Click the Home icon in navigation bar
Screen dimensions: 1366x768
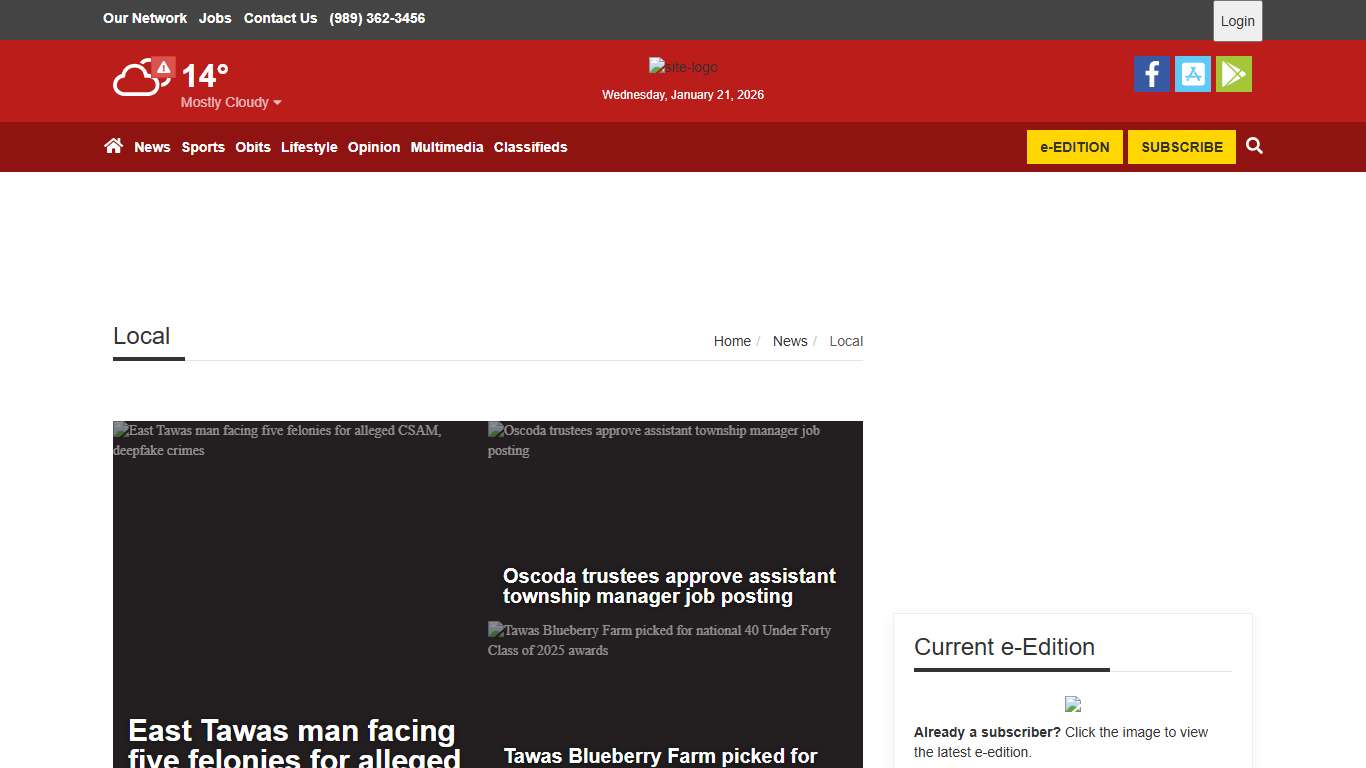tap(114, 146)
